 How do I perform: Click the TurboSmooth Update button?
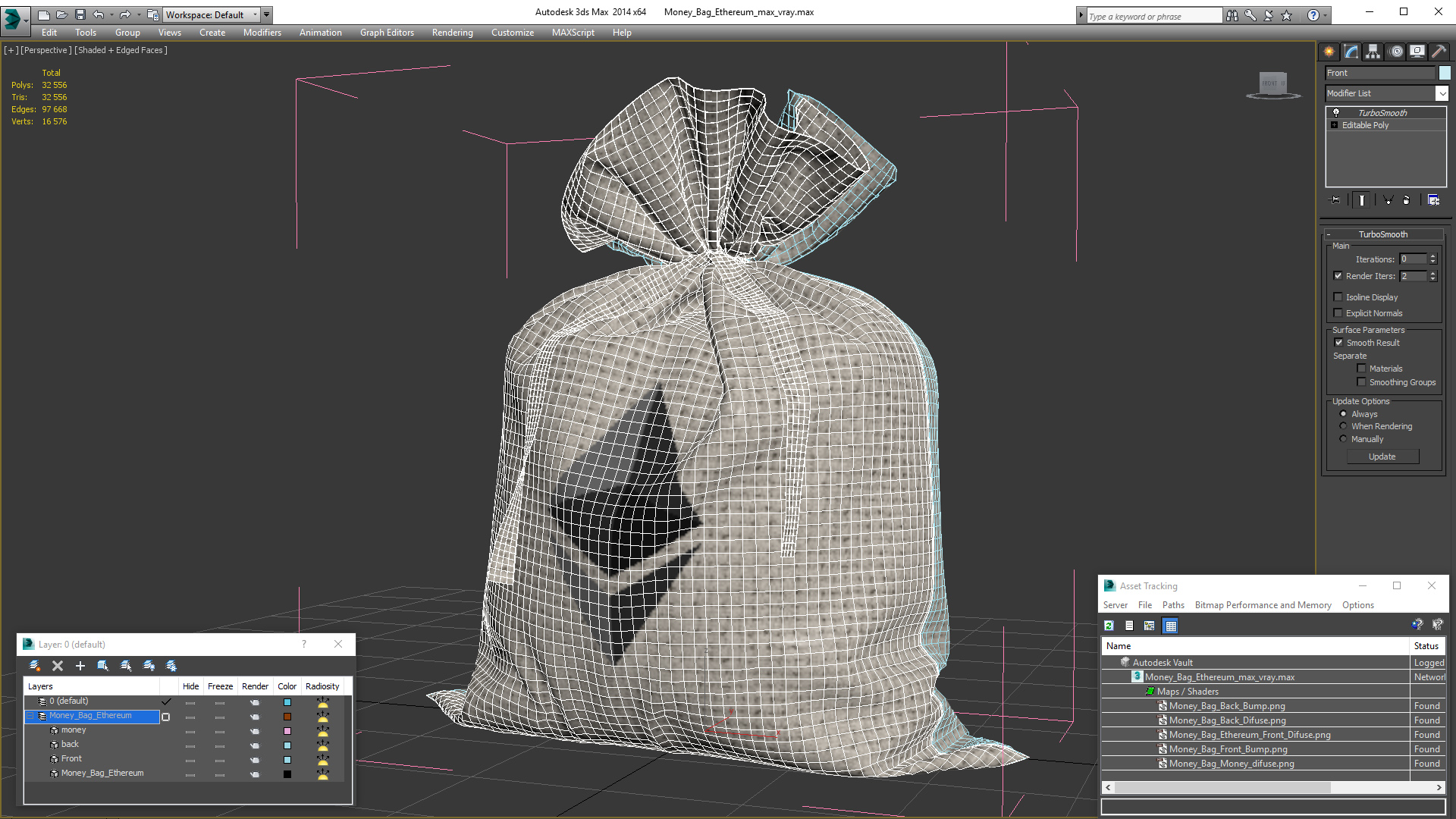point(1382,457)
